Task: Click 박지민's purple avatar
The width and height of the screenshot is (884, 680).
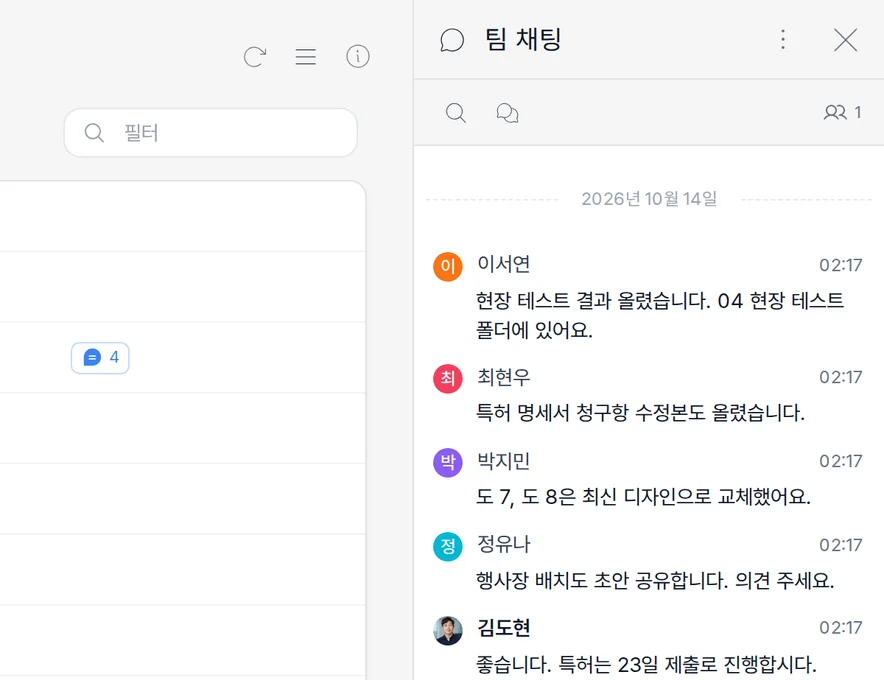Action: click(x=448, y=462)
